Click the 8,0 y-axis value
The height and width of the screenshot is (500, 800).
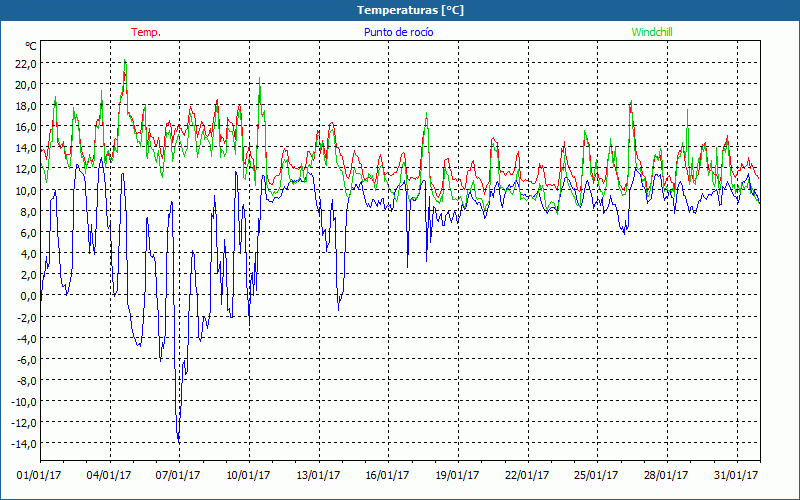click(x=29, y=212)
